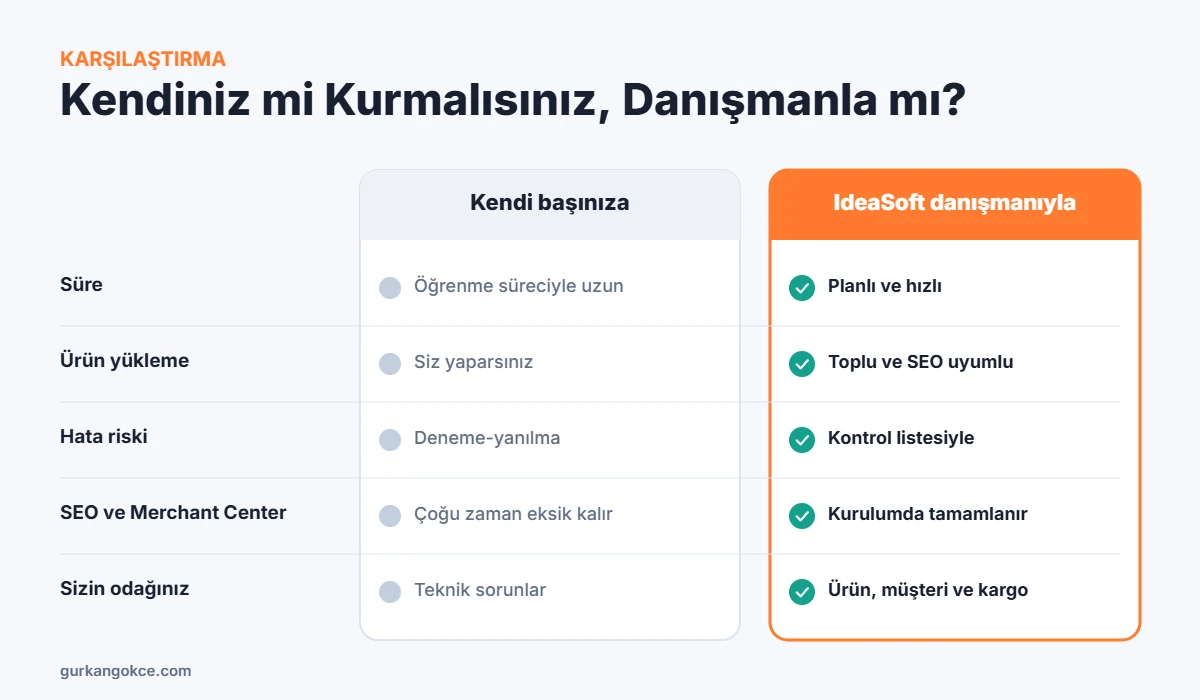The height and width of the screenshot is (700, 1200).
Task: Click the text Siz yaparsınız
Action: coord(473,363)
